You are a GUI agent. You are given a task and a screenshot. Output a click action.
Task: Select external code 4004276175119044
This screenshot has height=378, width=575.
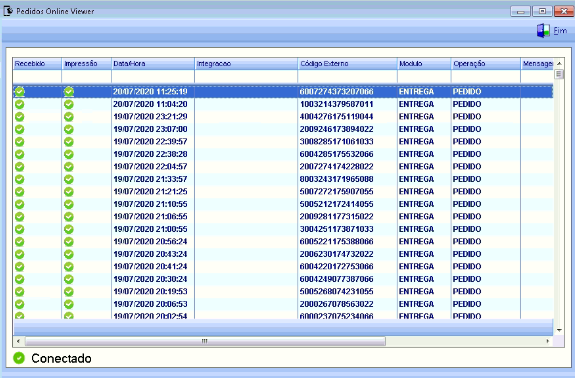336,117
